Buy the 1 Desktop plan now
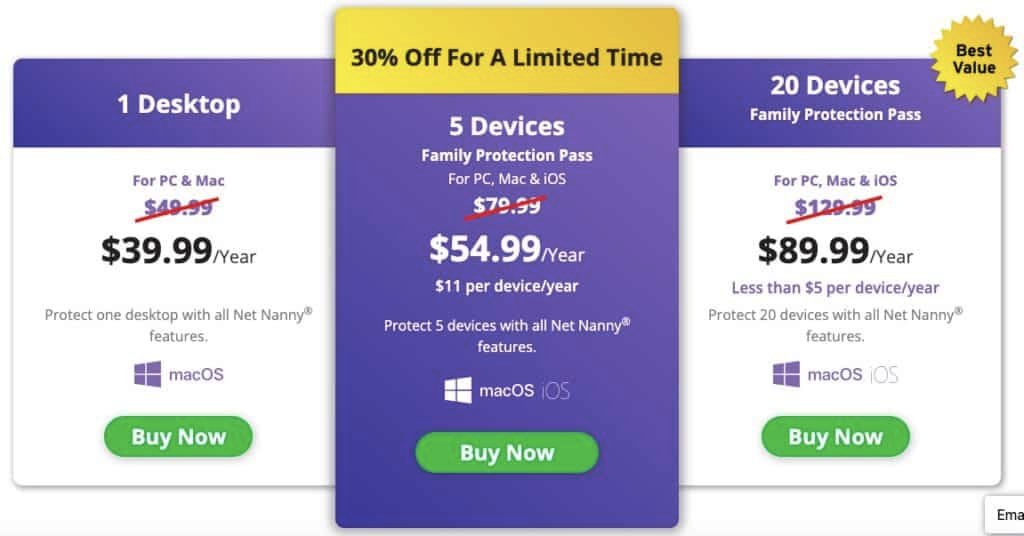This screenshot has height=536, width=1024. coord(178,437)
